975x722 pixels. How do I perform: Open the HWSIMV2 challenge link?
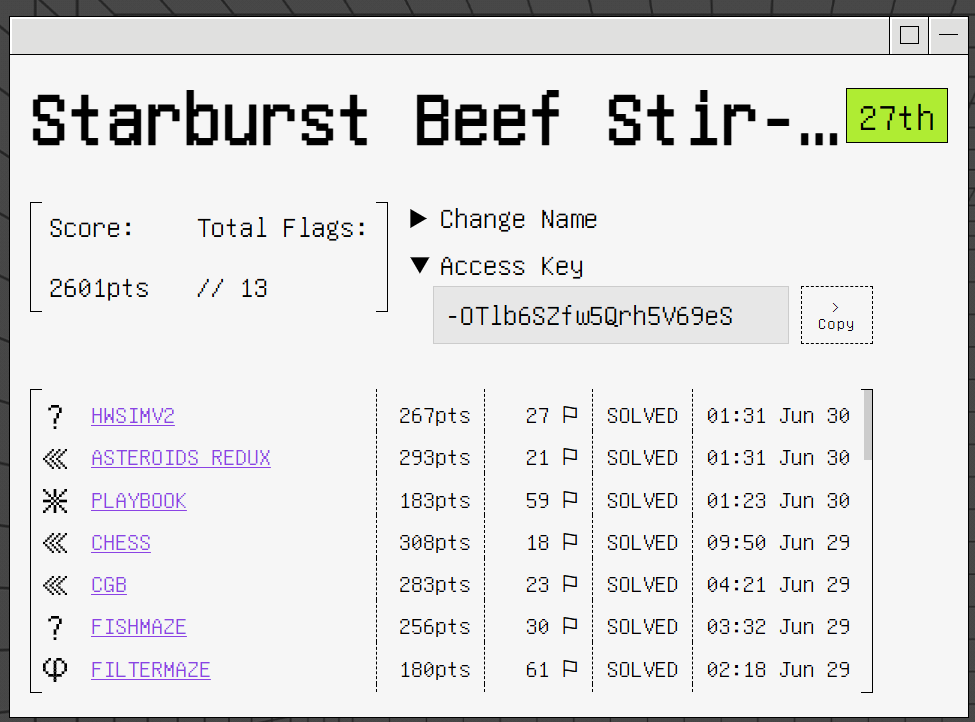[133, 416]
